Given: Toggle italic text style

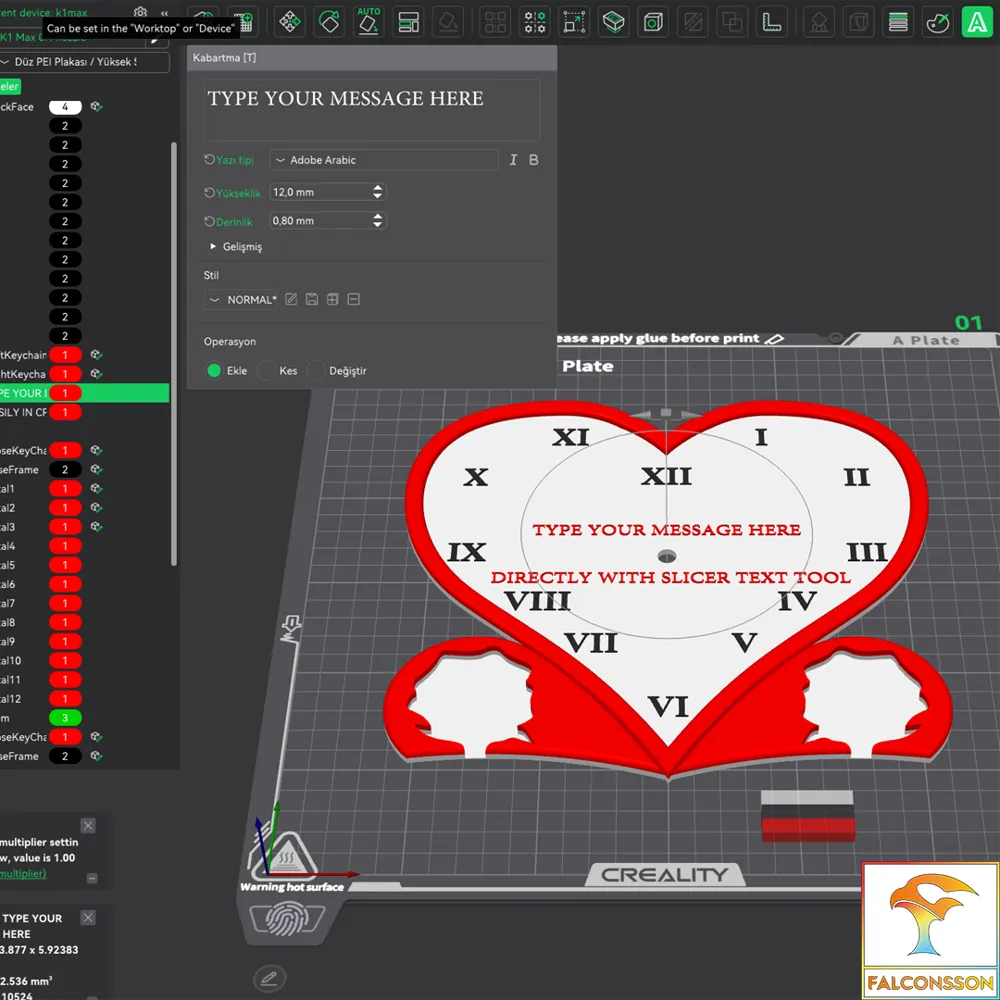Looking at the screenshot, I should [x=513, y=160].
